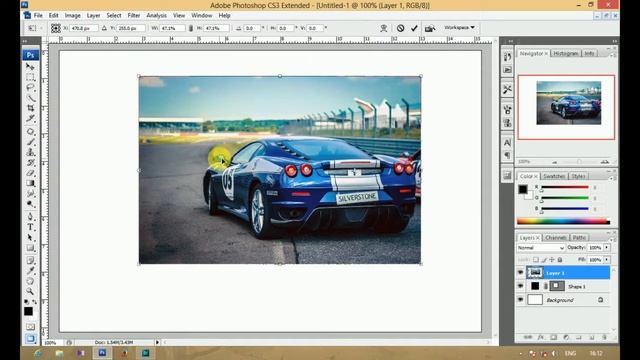
Task: Open the tool preset picker
Action: point(34,28)
